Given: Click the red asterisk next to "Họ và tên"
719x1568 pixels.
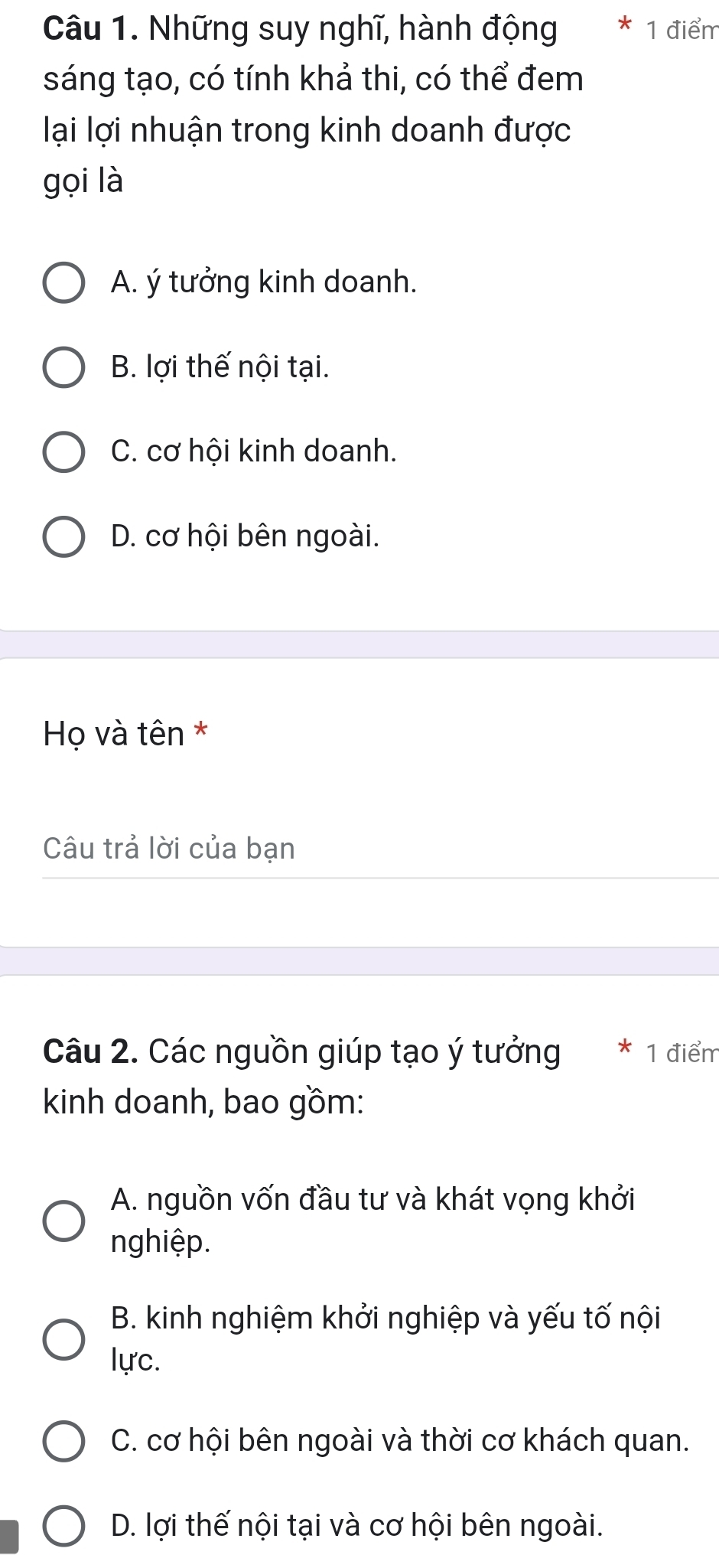Looking at the screenshot, I should coord(201,729).
